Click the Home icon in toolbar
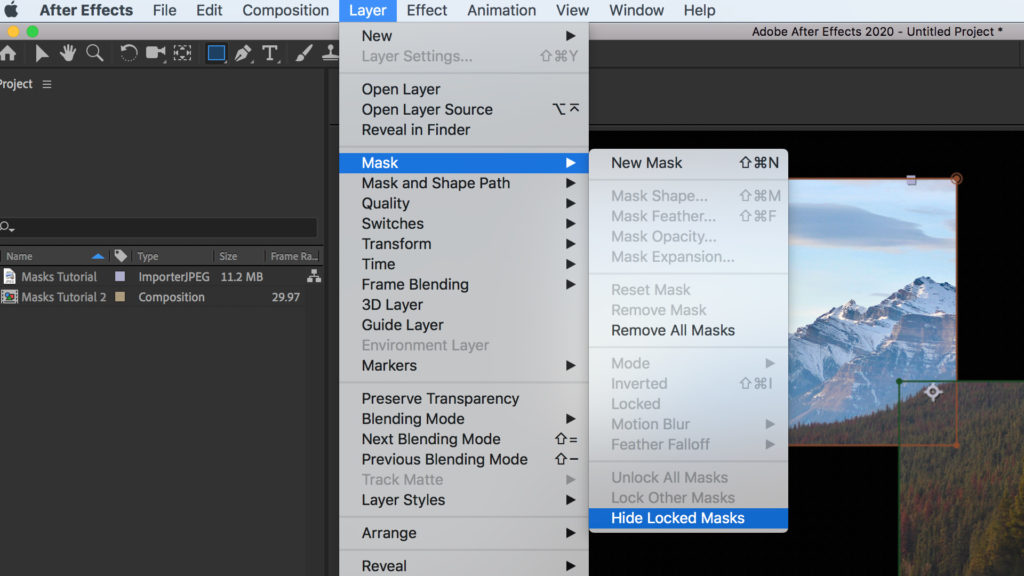This screenshot has width=1024, height=576. (x=8, y=53)
